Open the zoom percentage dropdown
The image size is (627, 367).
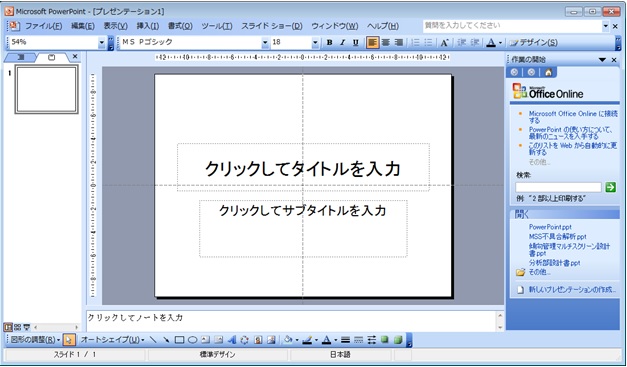click(102, 42)
